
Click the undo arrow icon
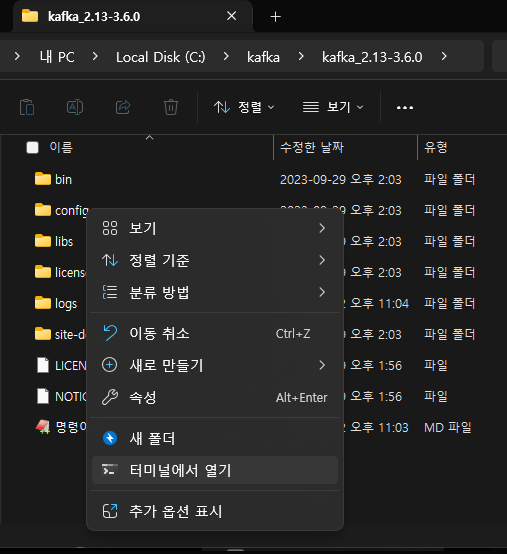pyautogui.click(x=110, y=333)
